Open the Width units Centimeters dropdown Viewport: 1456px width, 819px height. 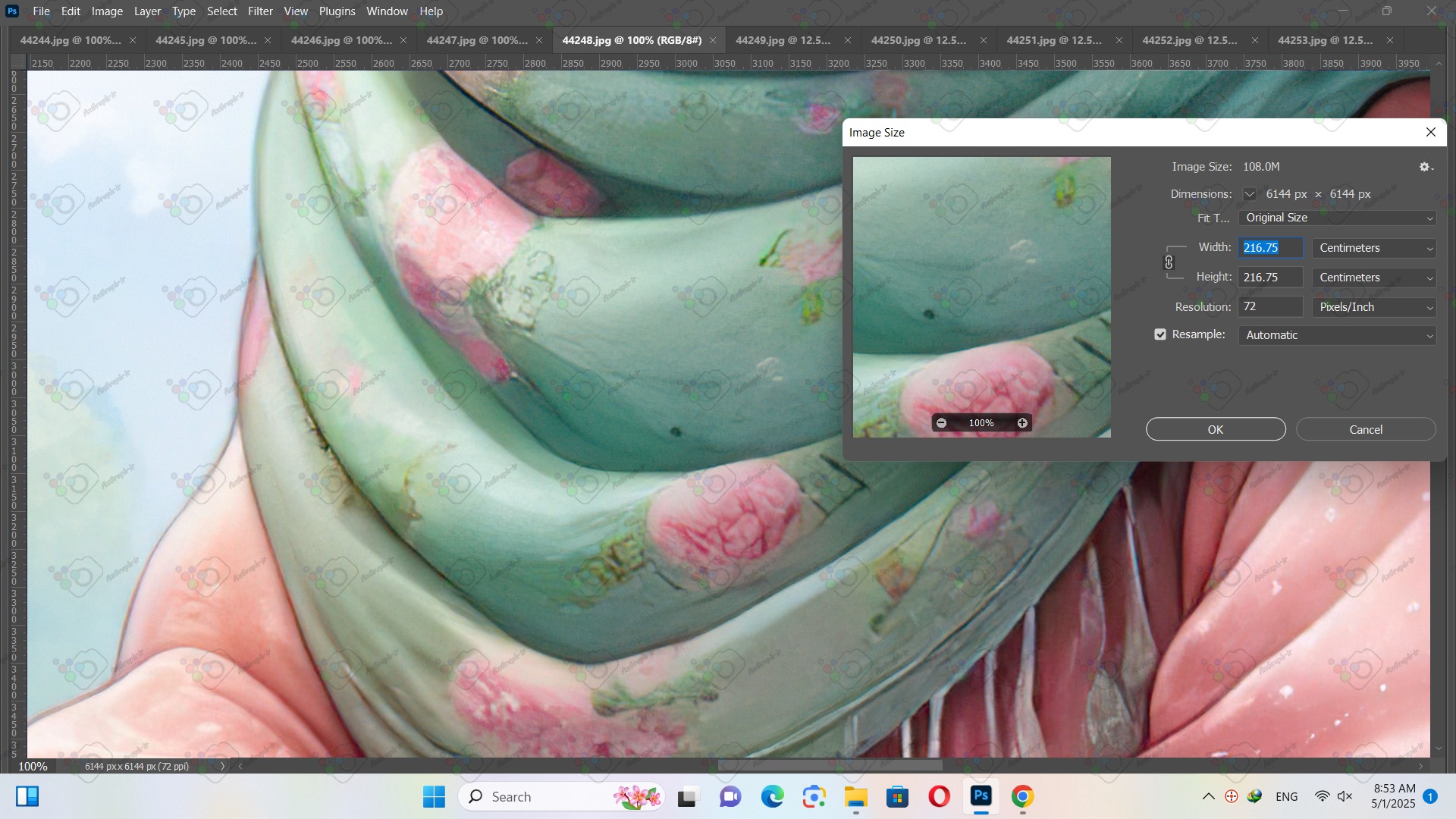click(x=1374, y=248)
